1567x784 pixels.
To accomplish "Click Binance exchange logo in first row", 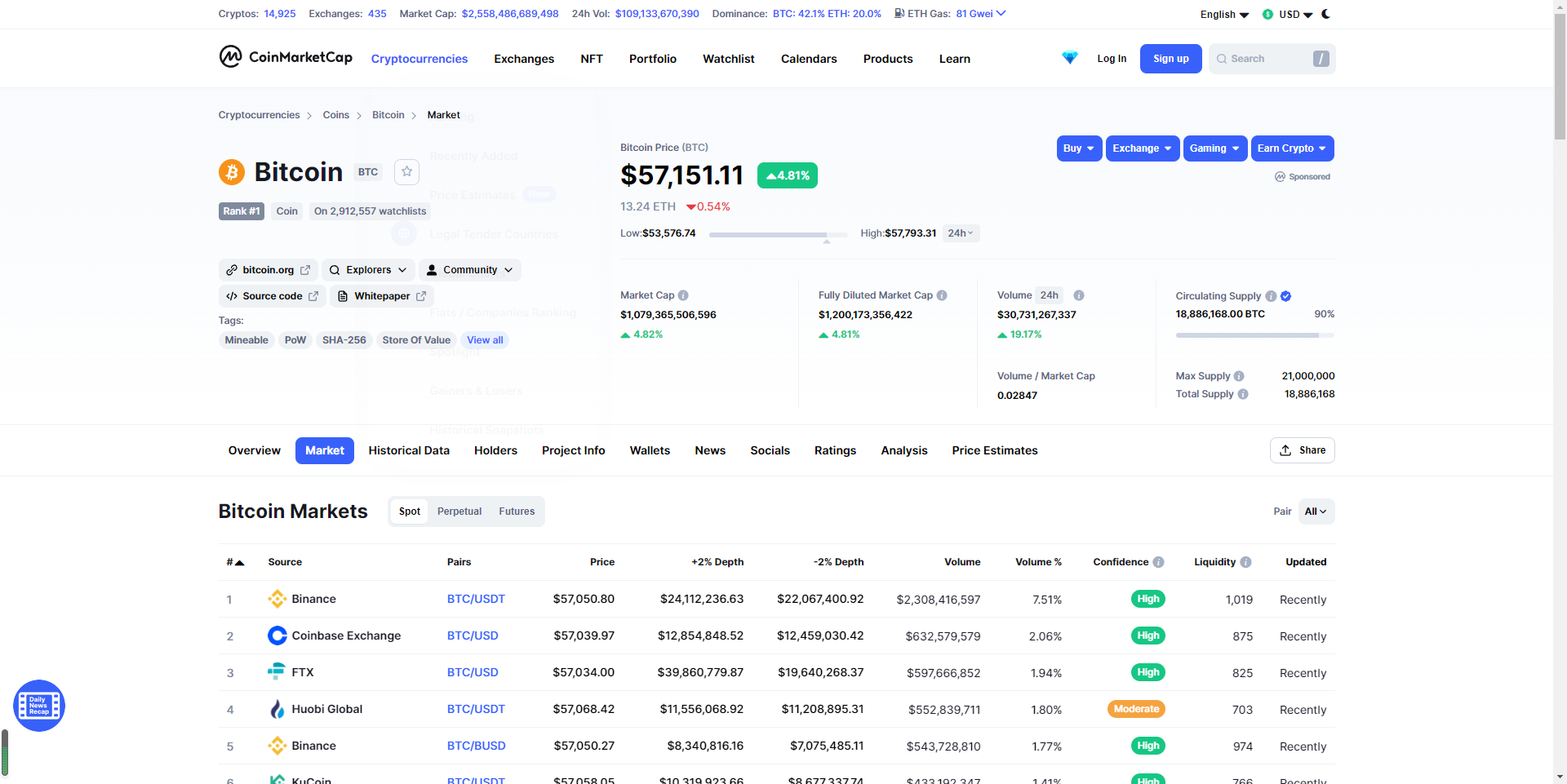I will pyautogui.click(x=277, y=599).
